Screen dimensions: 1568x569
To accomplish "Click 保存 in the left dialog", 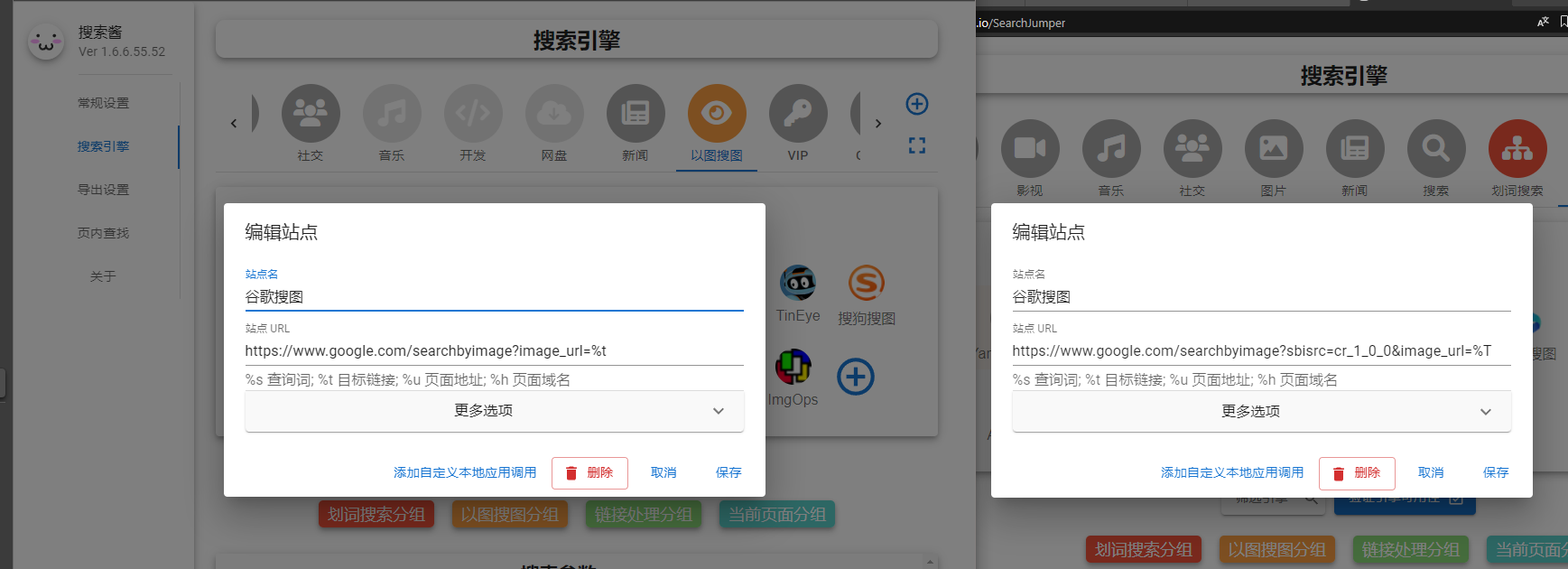I will (x=728, y=472).
